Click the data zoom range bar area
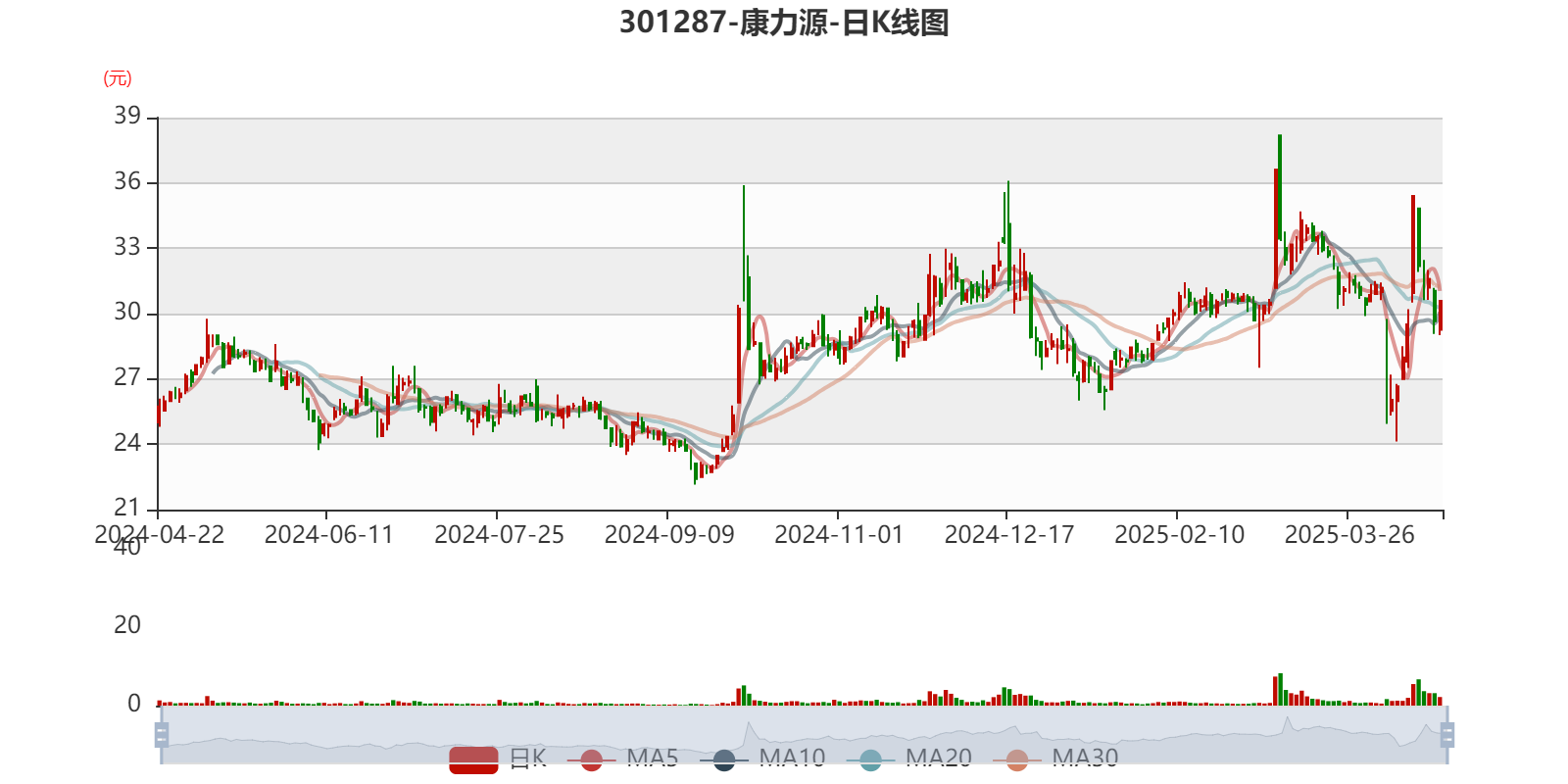The height and width of the screenshot is (784, 1568). [804, 735]
